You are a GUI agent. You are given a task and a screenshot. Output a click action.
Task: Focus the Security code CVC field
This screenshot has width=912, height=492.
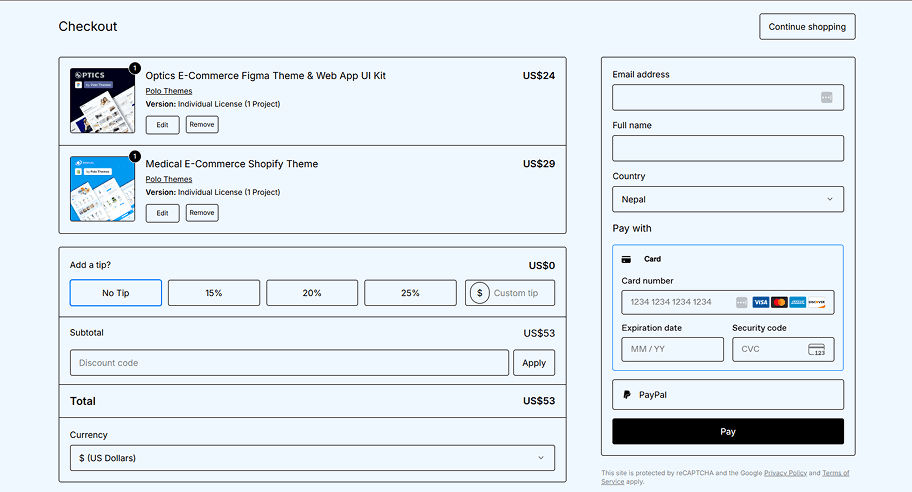coord(783,349)
